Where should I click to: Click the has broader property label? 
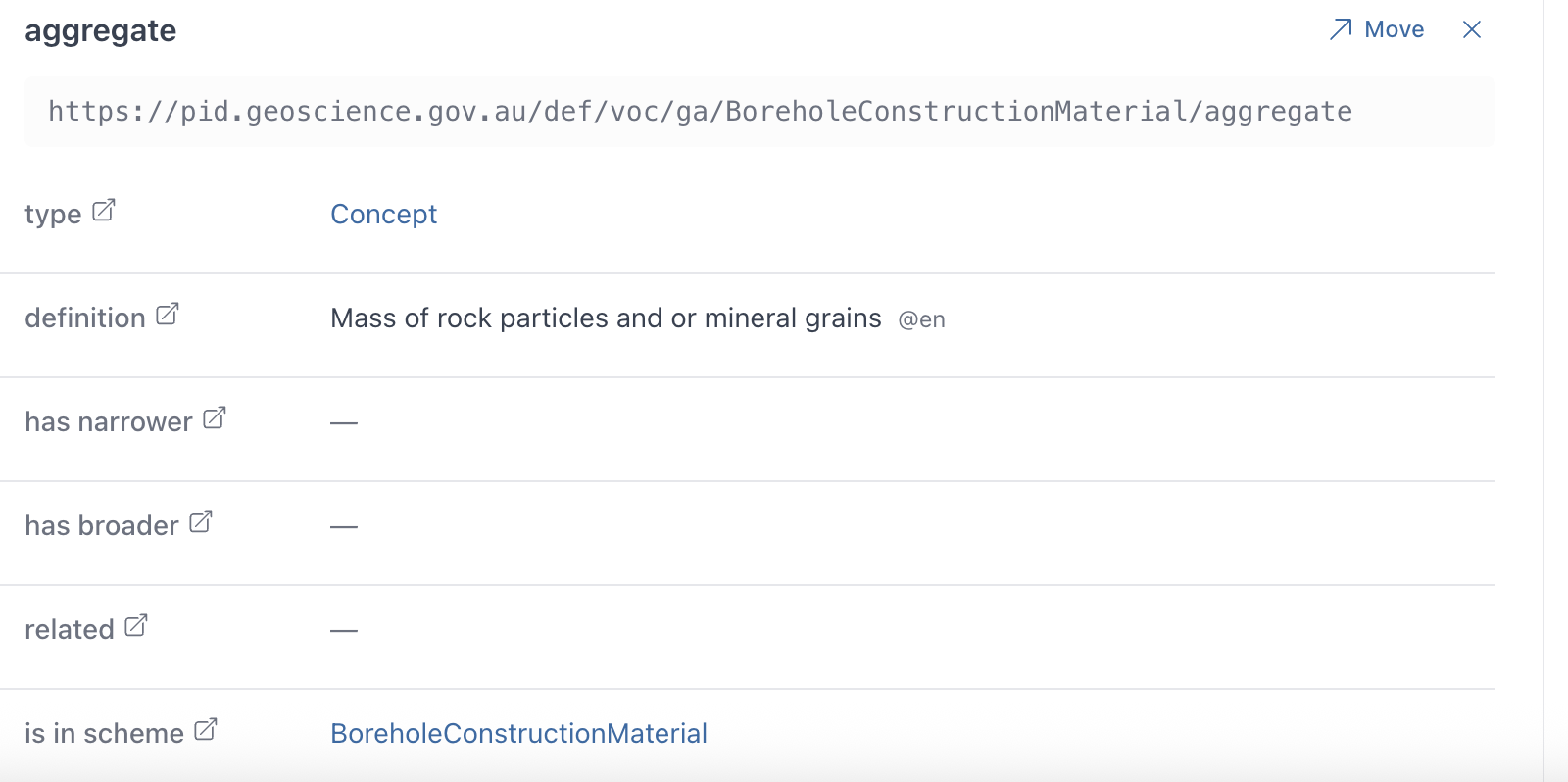[101, 525]
